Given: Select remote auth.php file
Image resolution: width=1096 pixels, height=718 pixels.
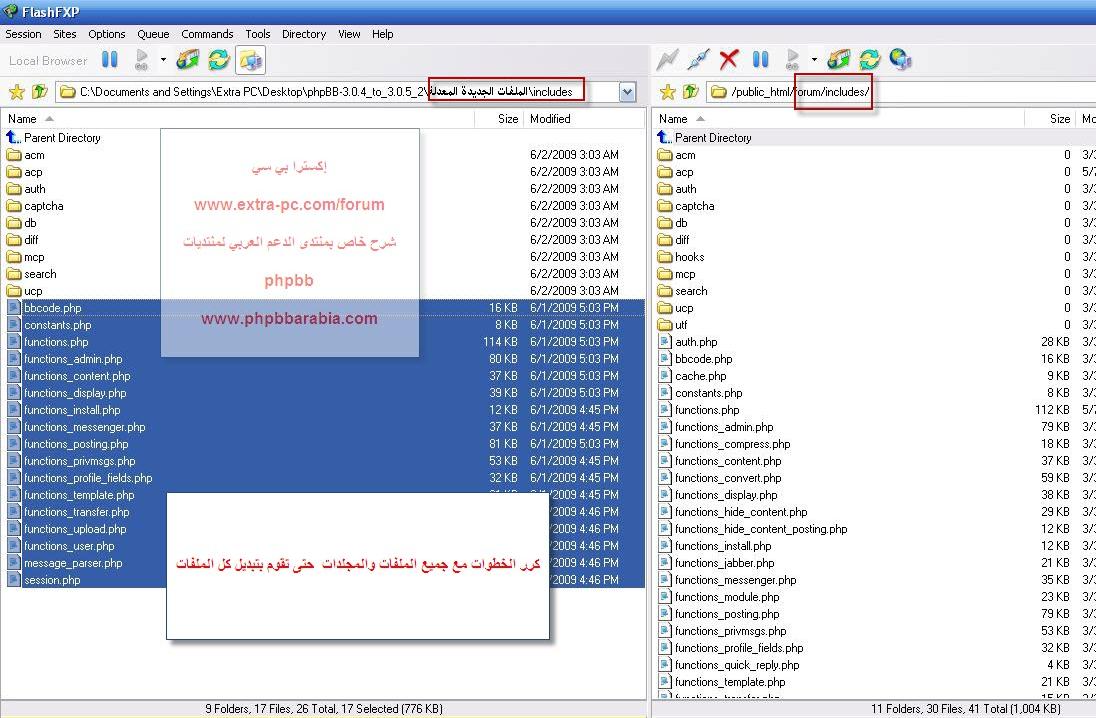Looking at the screenshot, I should [695, 342].
